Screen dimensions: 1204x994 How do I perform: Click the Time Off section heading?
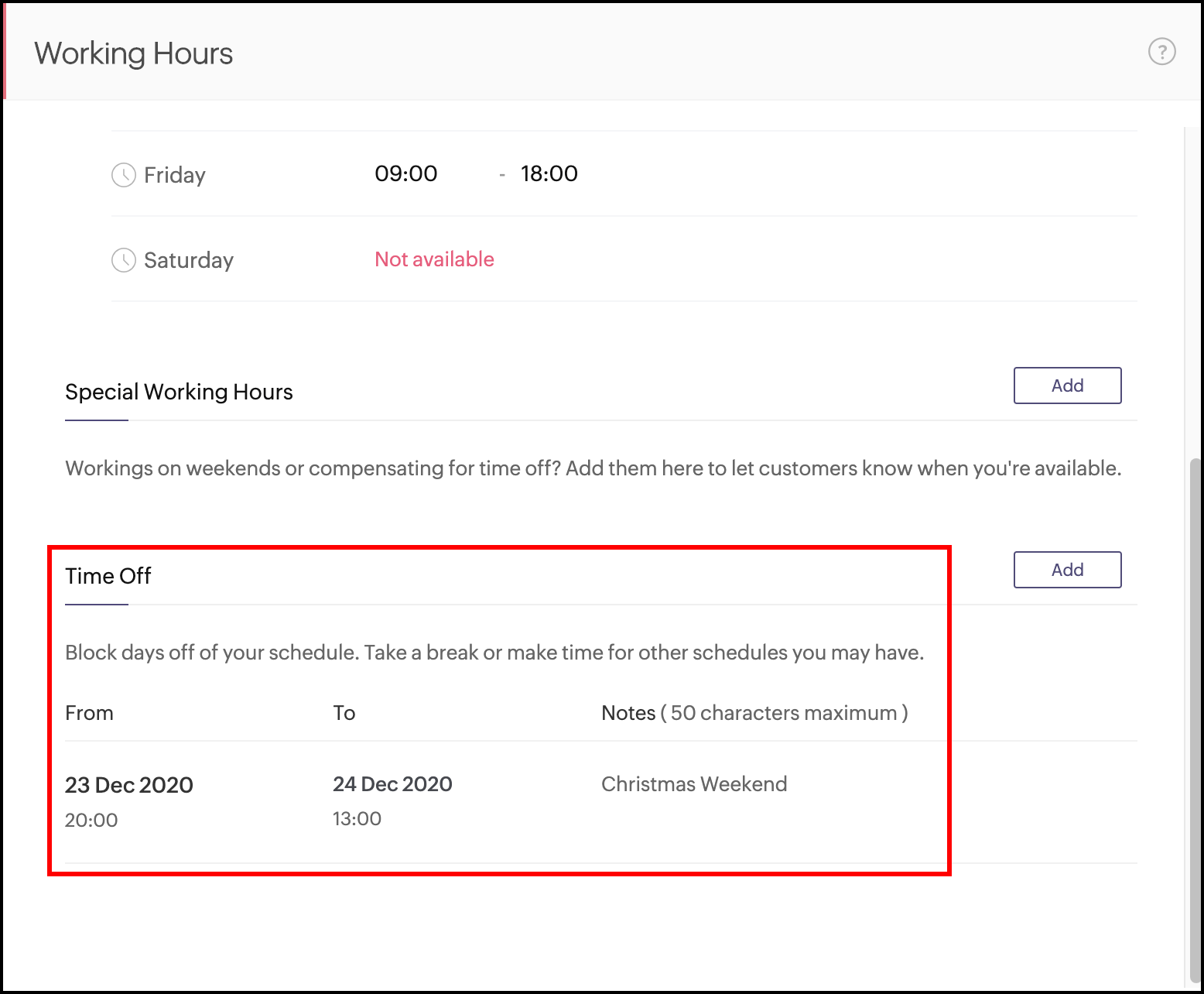(108, 576)
